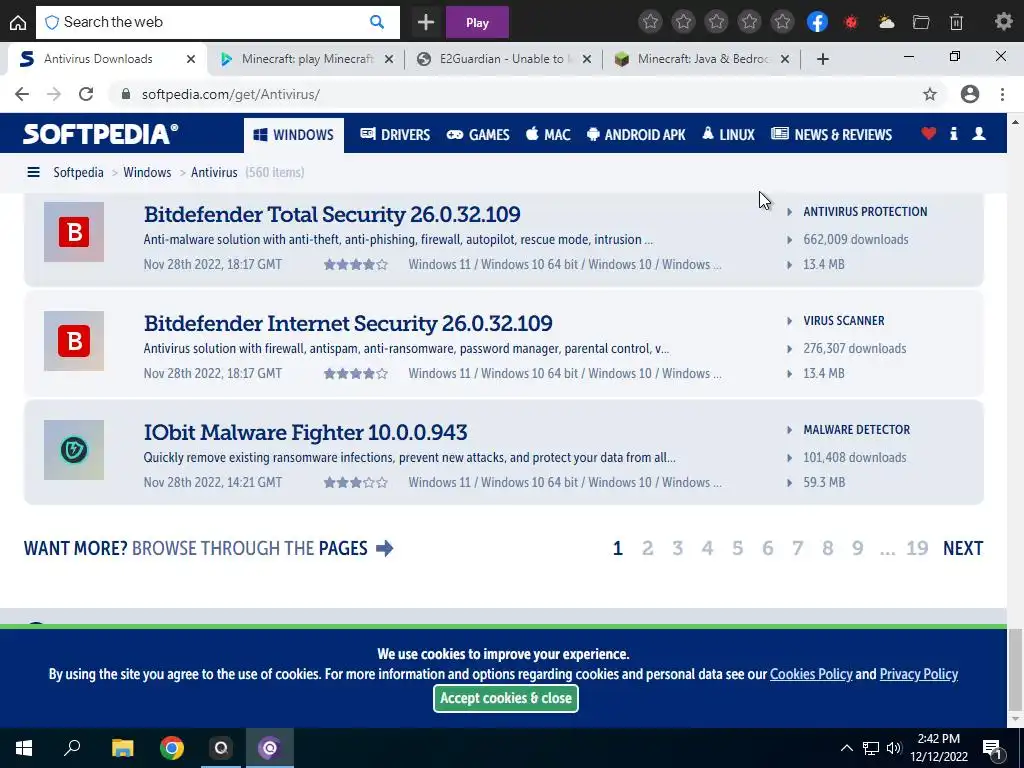Click the star rating for IObit Malware Fighter
The height and width of the screenshot is (768, 1024).
tap(356, 483)
